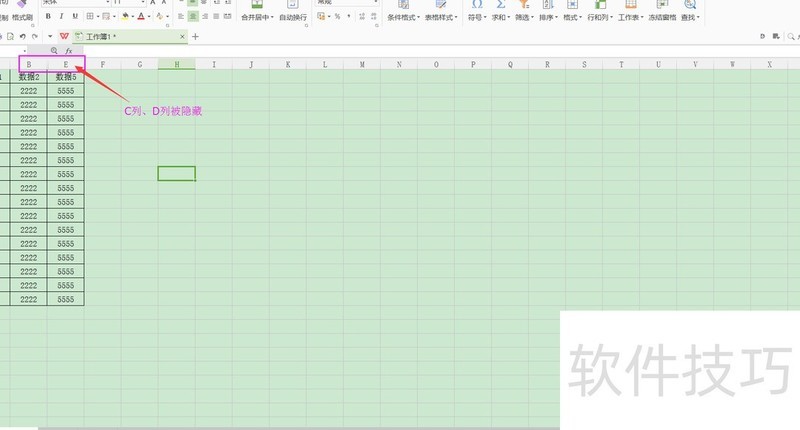Click the magnifier icon beside fx
This screenshot has height=430, width=800.
tap(54, 50)
